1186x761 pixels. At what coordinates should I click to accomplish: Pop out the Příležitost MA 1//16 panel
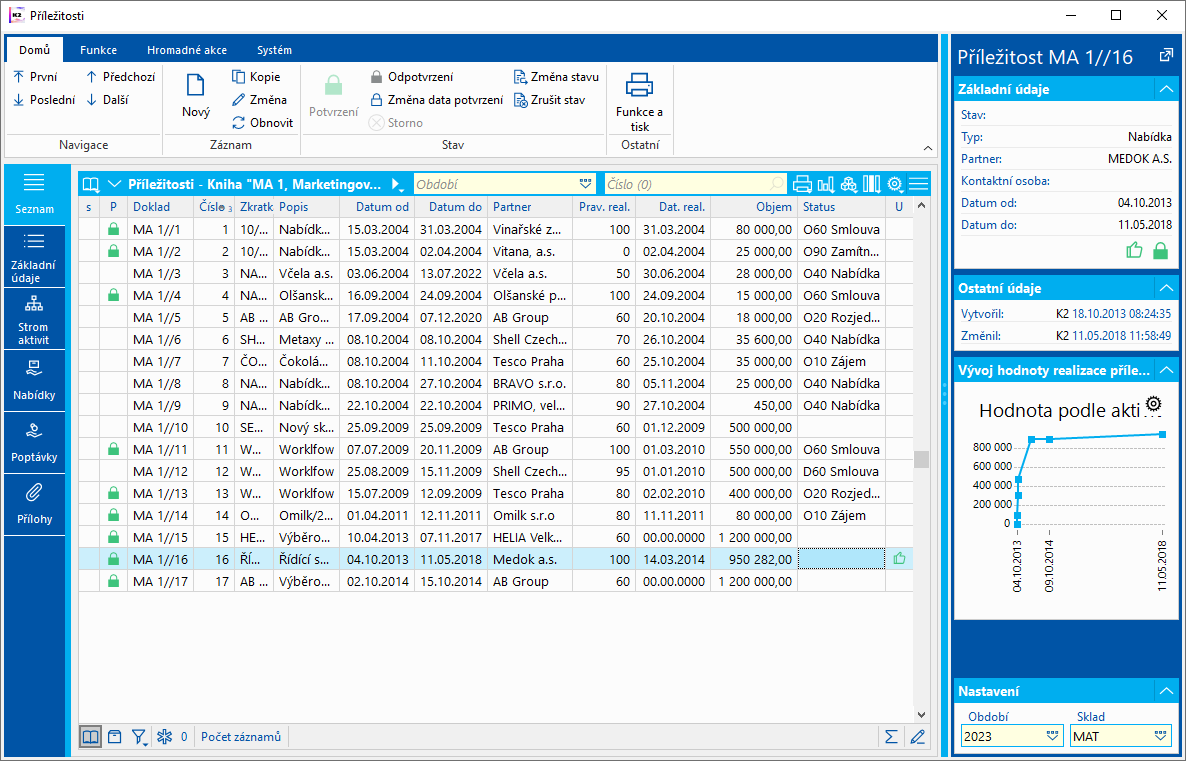click(x=1165, y=56)
